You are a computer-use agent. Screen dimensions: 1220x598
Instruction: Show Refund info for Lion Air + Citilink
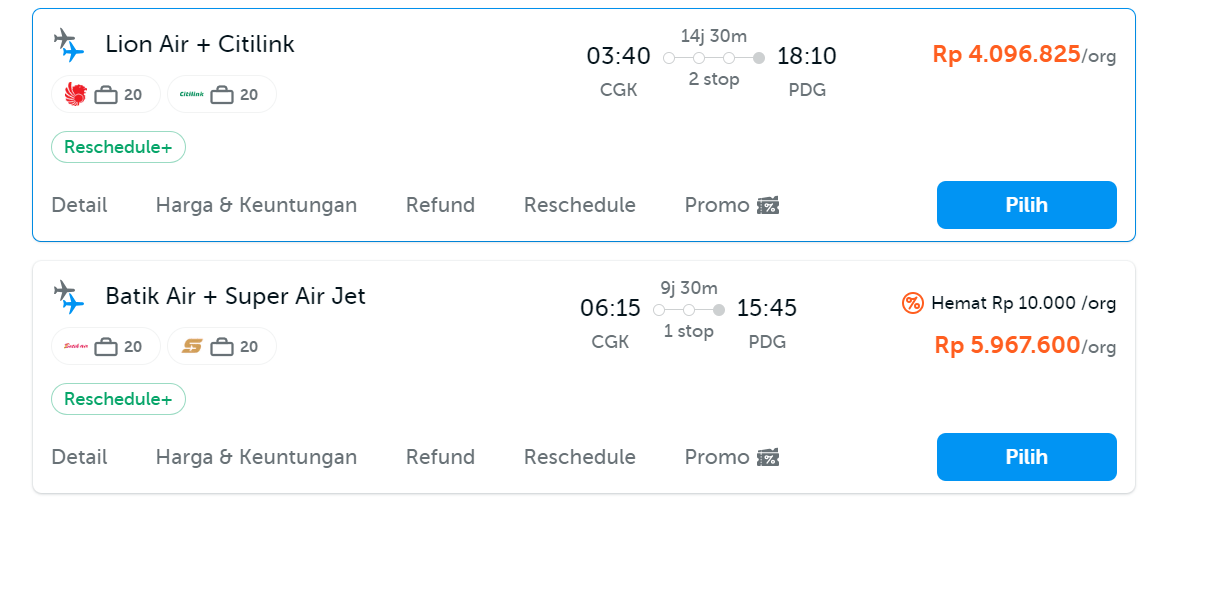coord(440,205)
